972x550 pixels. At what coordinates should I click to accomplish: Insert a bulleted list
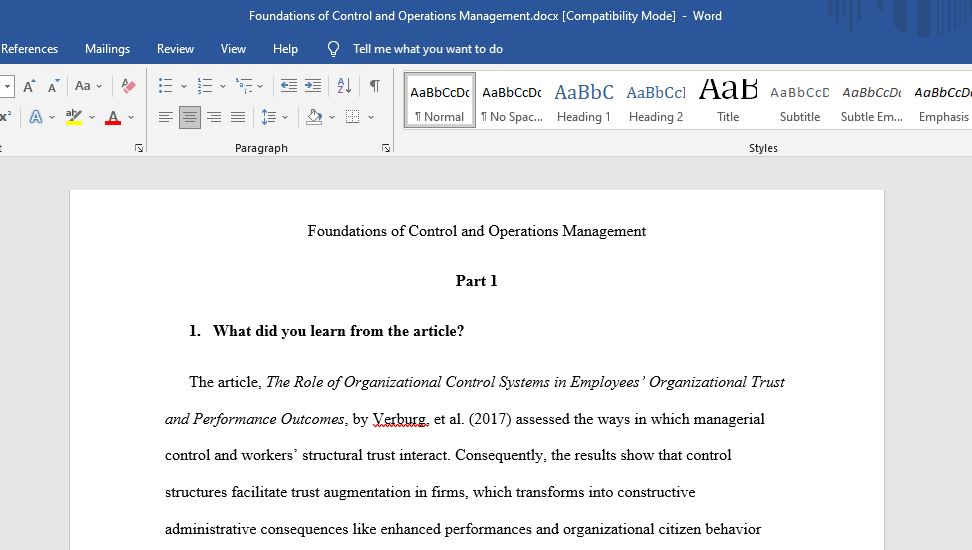[x=165, y=86]
